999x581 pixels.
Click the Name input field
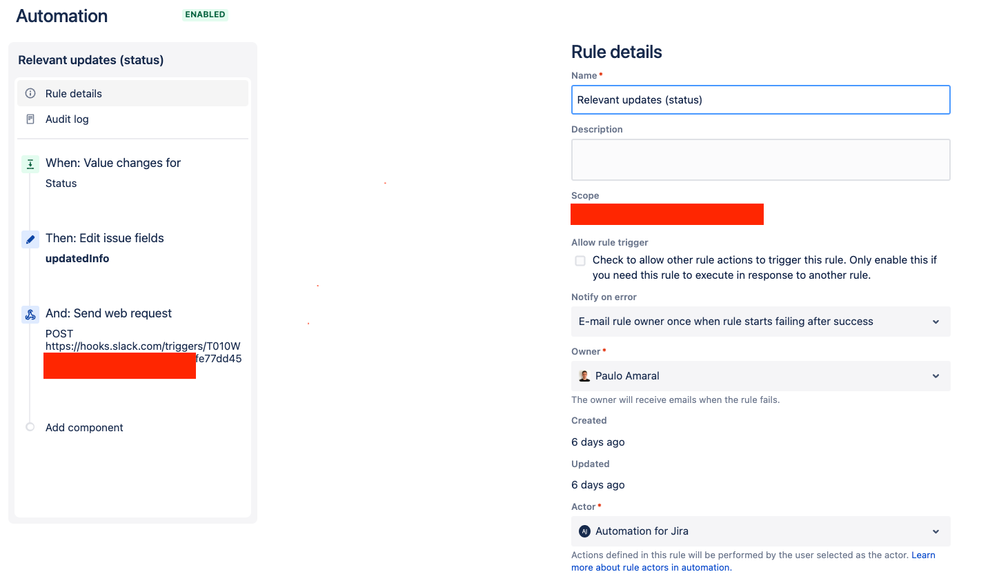(760, 99)
